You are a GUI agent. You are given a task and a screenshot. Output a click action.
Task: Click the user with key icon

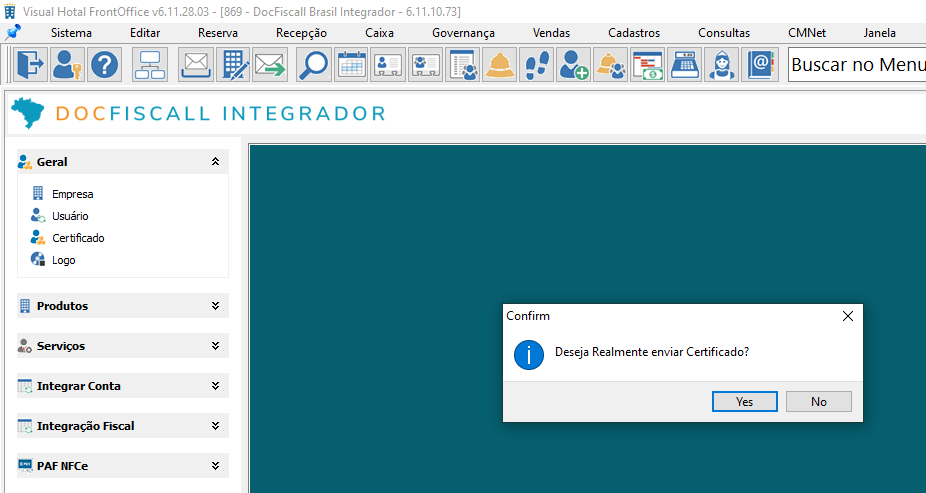(x=67, y=65)
